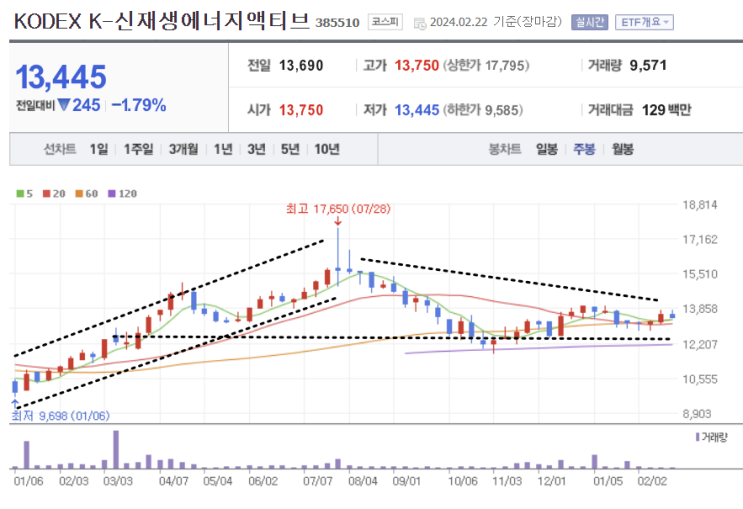Switch to 월봉 candle chart
Screen dimensions: 743x509
click(x=623, y=149)
